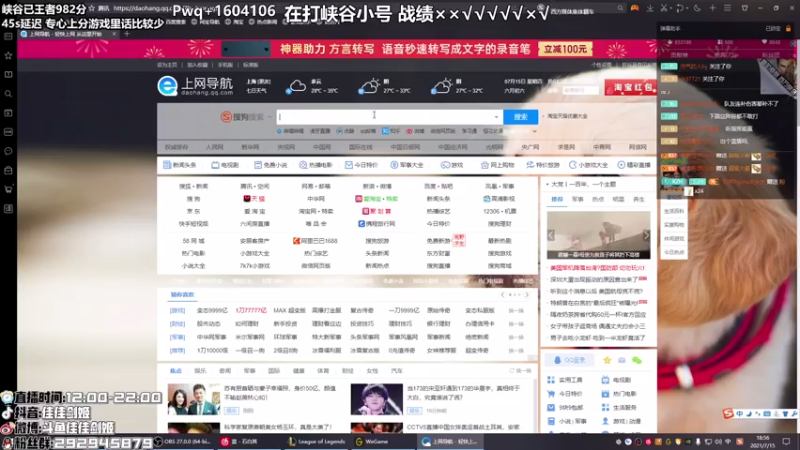Switch to League of Legends in taskbar
The image size is (800, 450).
point(317,442)
